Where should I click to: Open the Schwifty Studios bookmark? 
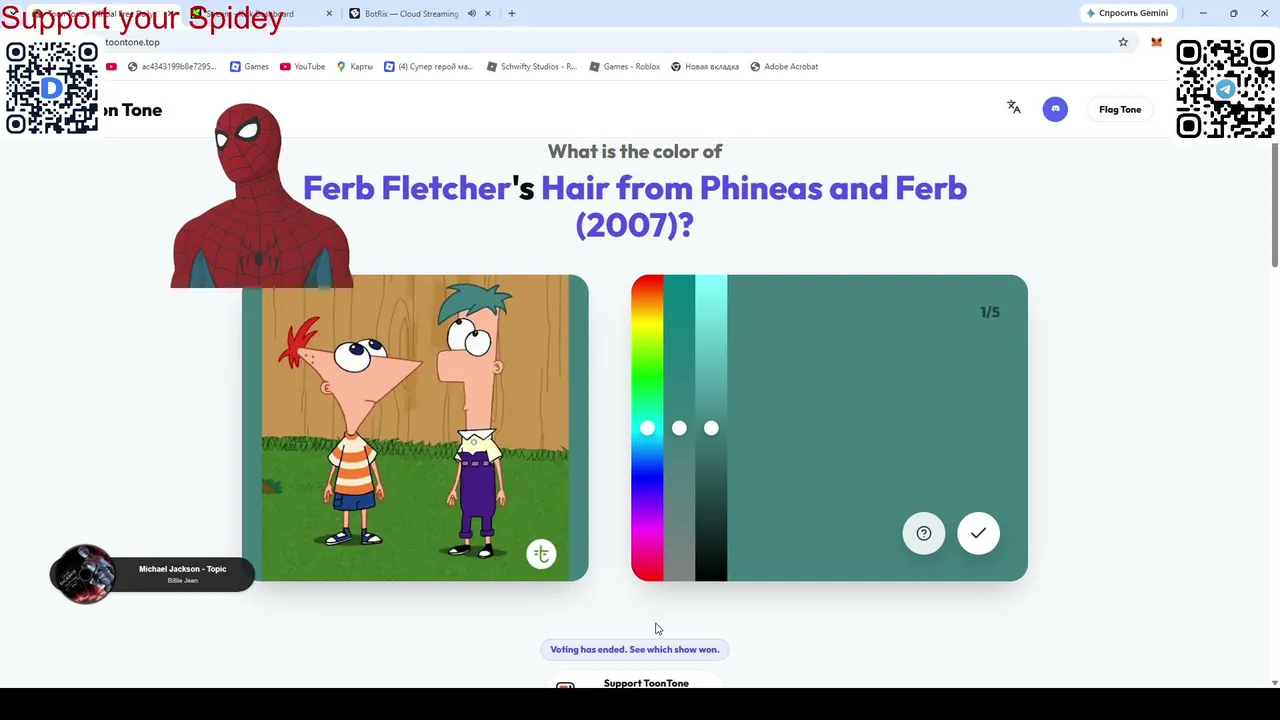point(532,67)
